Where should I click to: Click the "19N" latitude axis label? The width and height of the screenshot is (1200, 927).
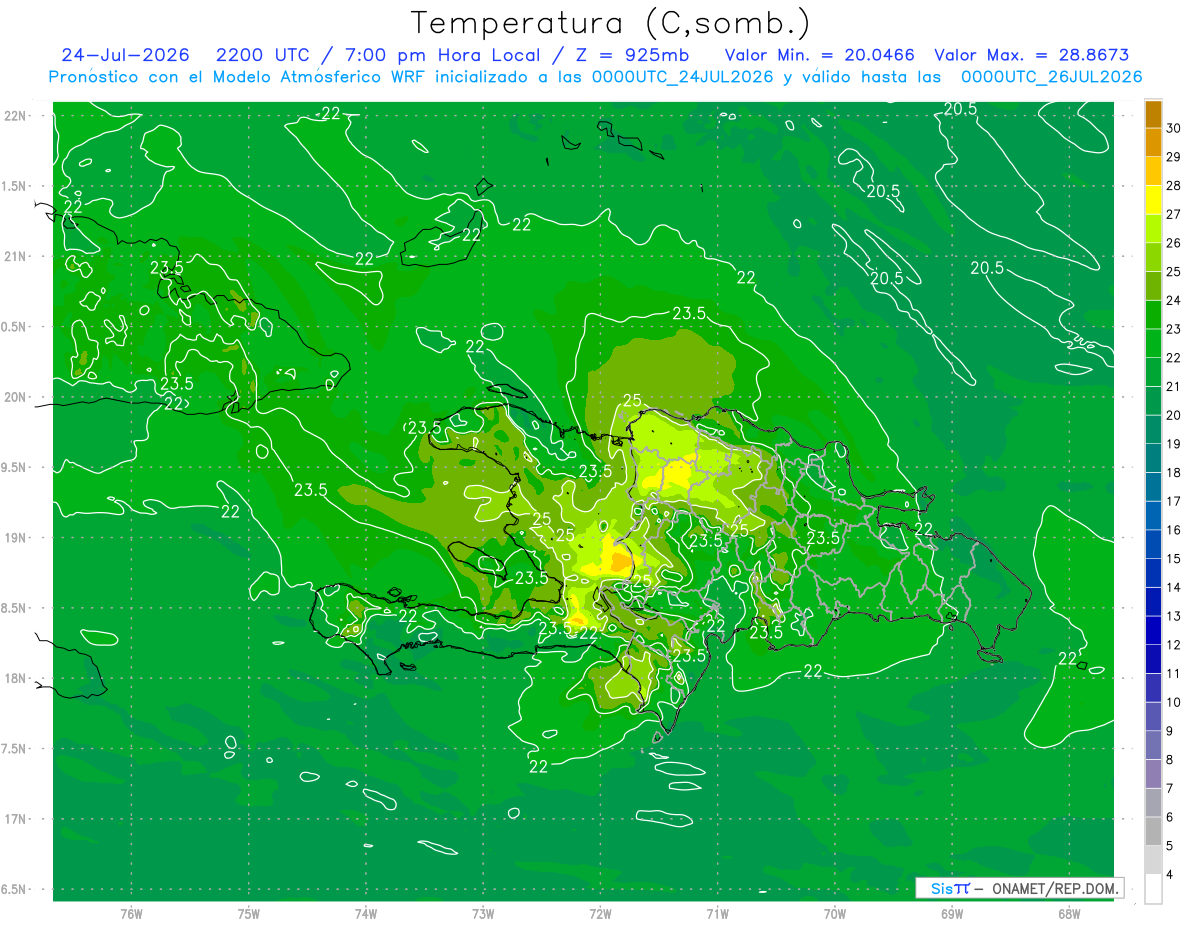(x=16, y=538)
